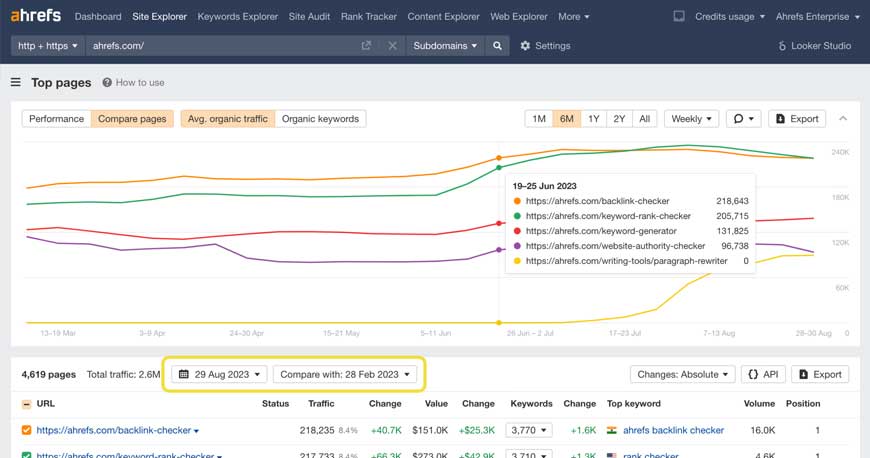Toggle the select-all URL header checkbox

coord(26,404)
